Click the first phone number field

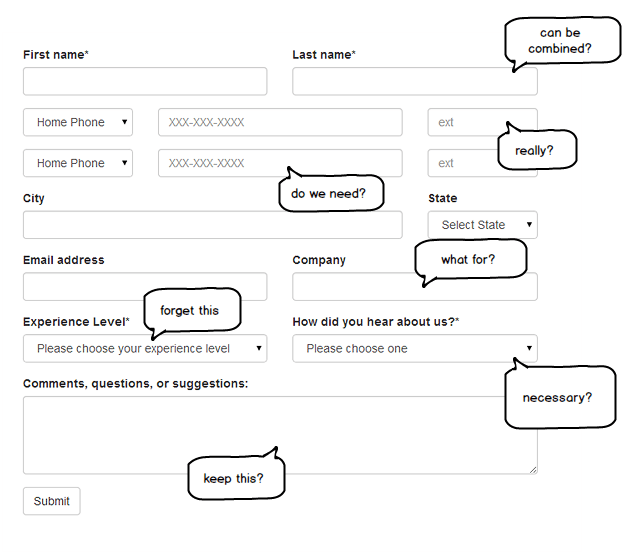click(x=280, y=122)
